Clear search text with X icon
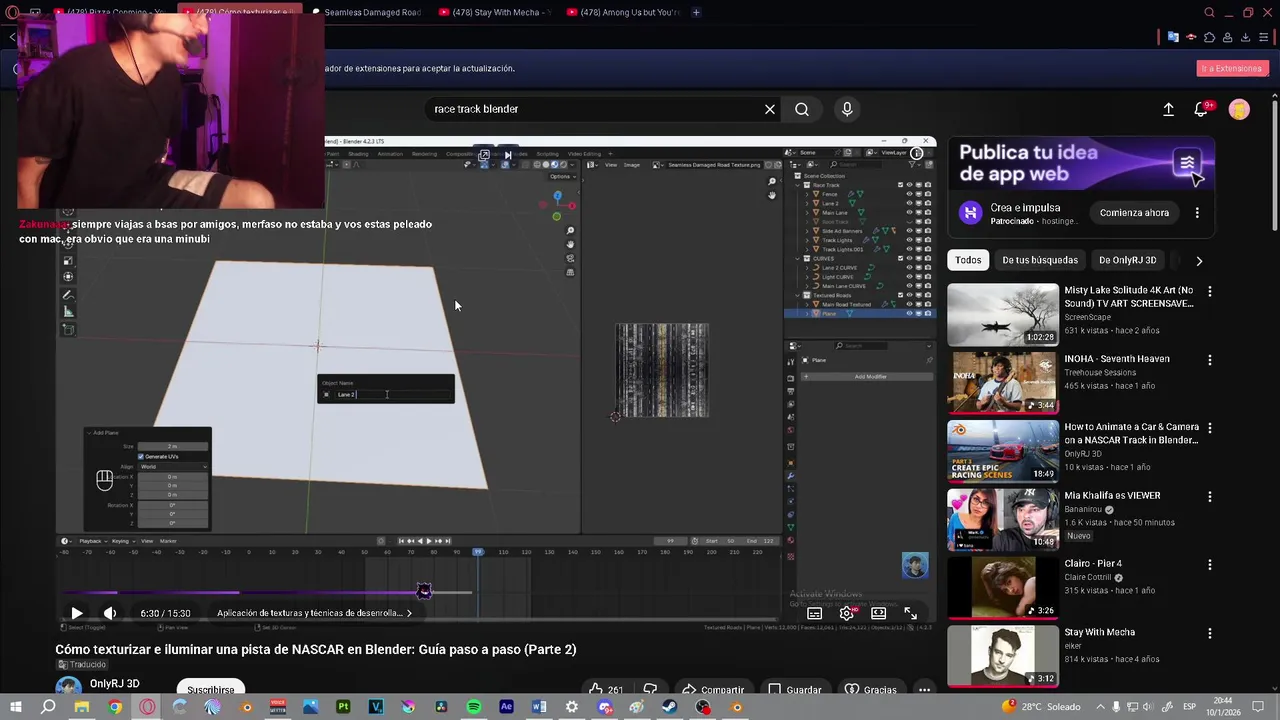 click(770, 109)
